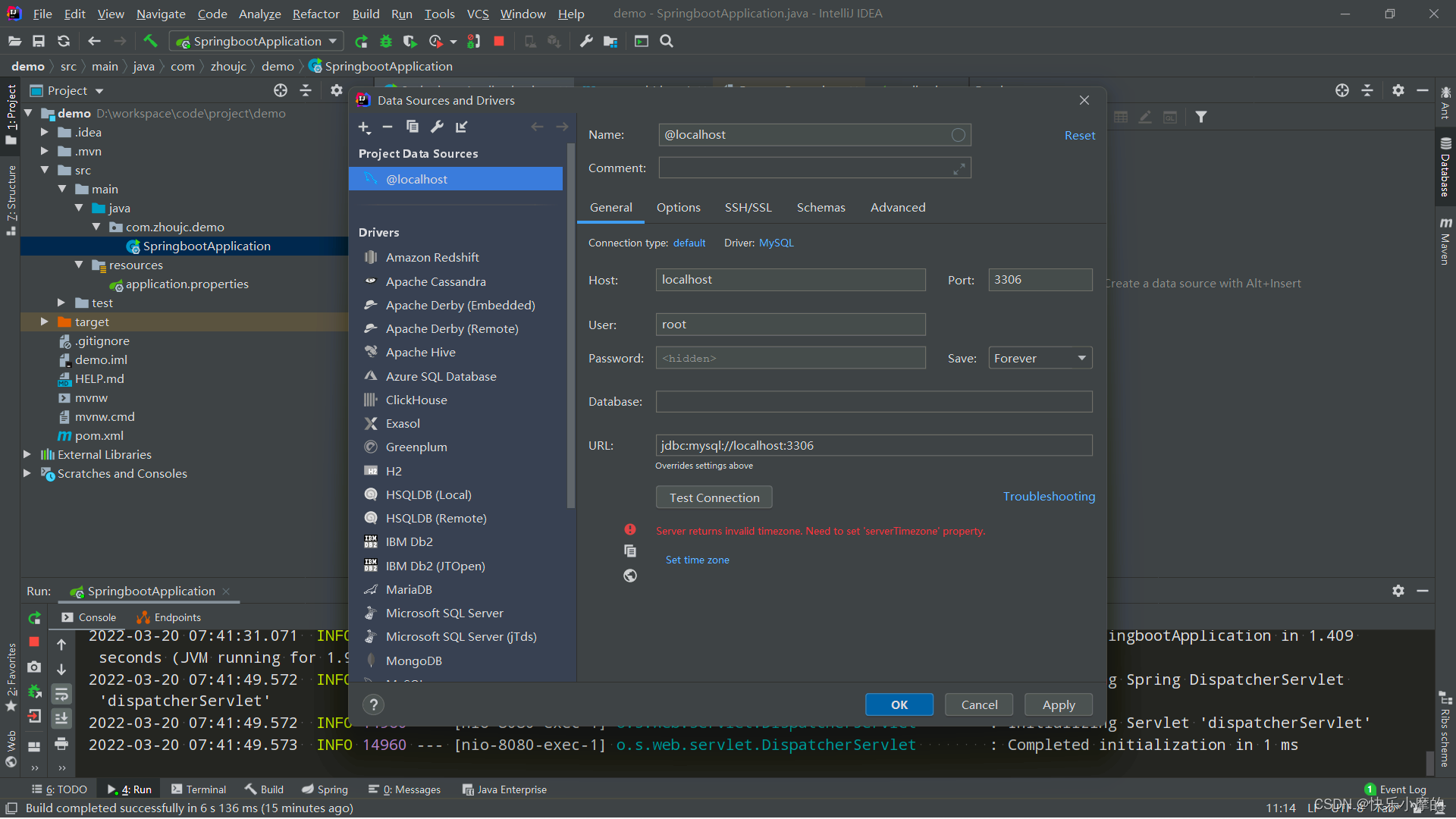The image size is (1456, 819).
Task: Expand the target folder in the project tree
Action: (x=45, y=322)
